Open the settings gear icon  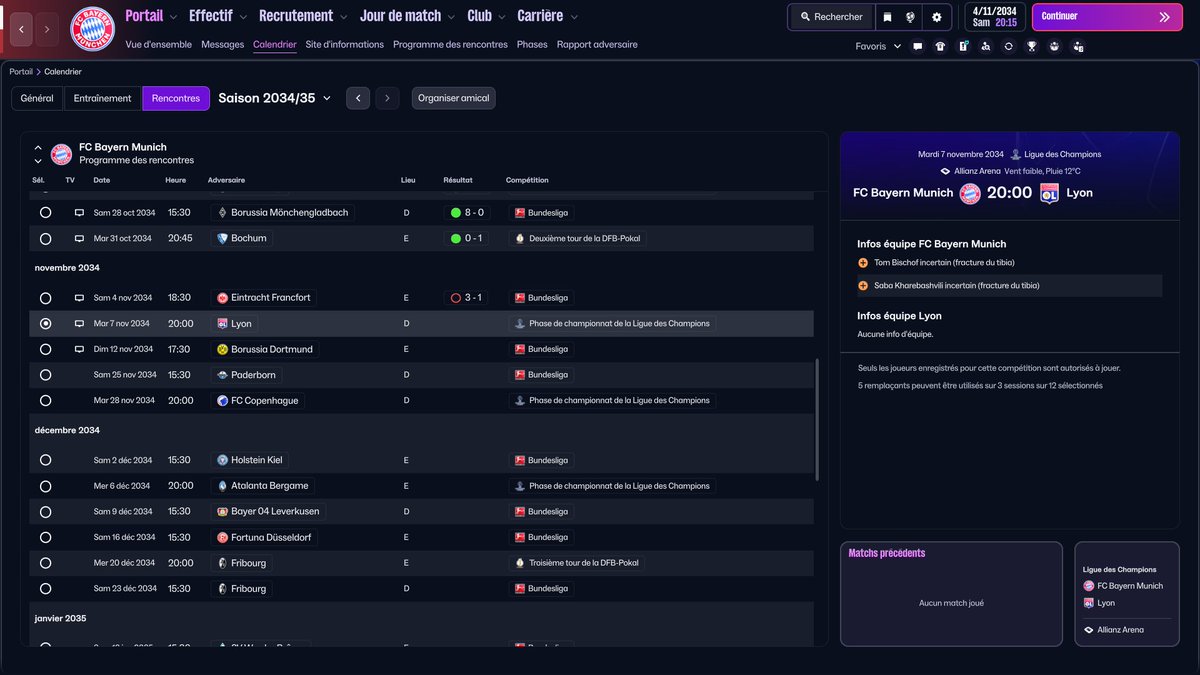937,17
